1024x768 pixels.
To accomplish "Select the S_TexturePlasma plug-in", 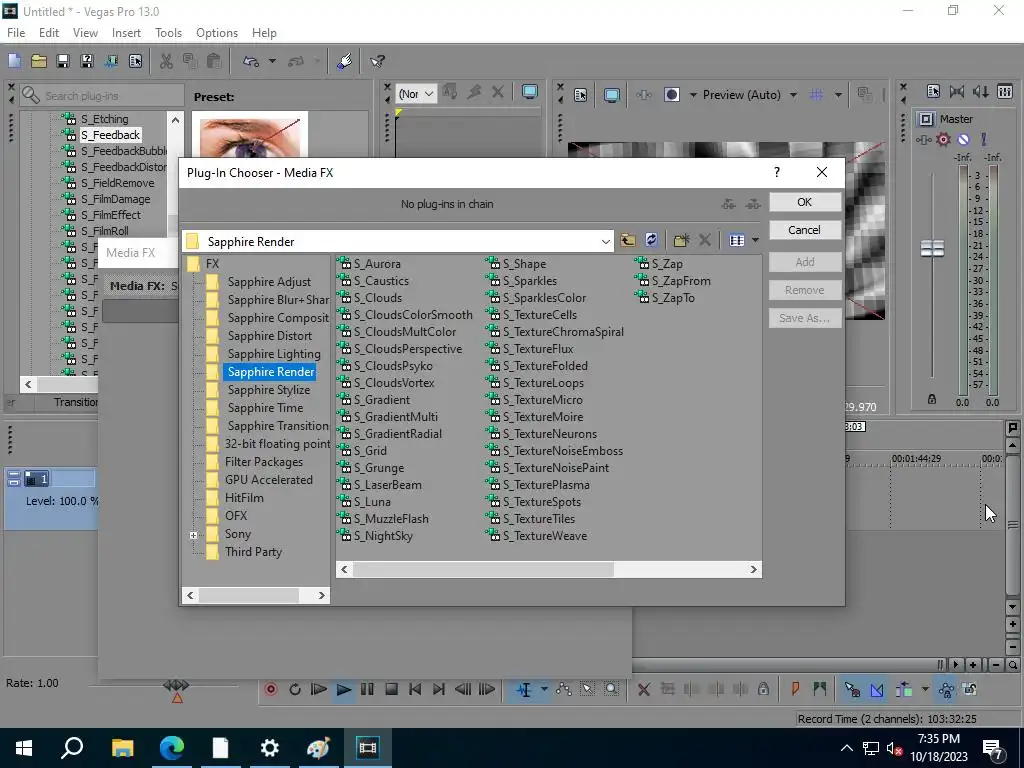I will click(x=545, y=485).
